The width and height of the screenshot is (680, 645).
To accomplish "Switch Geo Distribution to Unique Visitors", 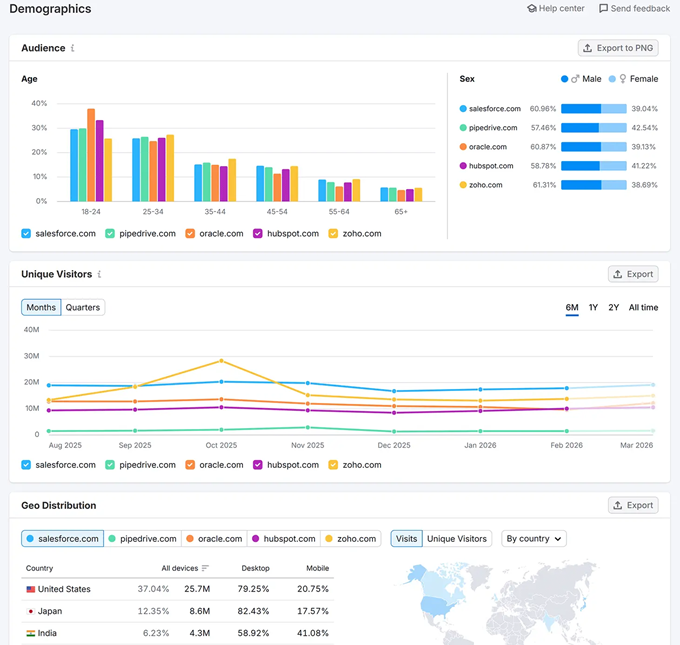I will 457,538.
